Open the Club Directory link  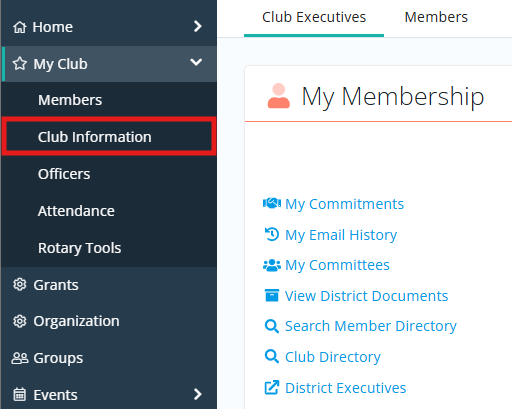tap(333, 357)
